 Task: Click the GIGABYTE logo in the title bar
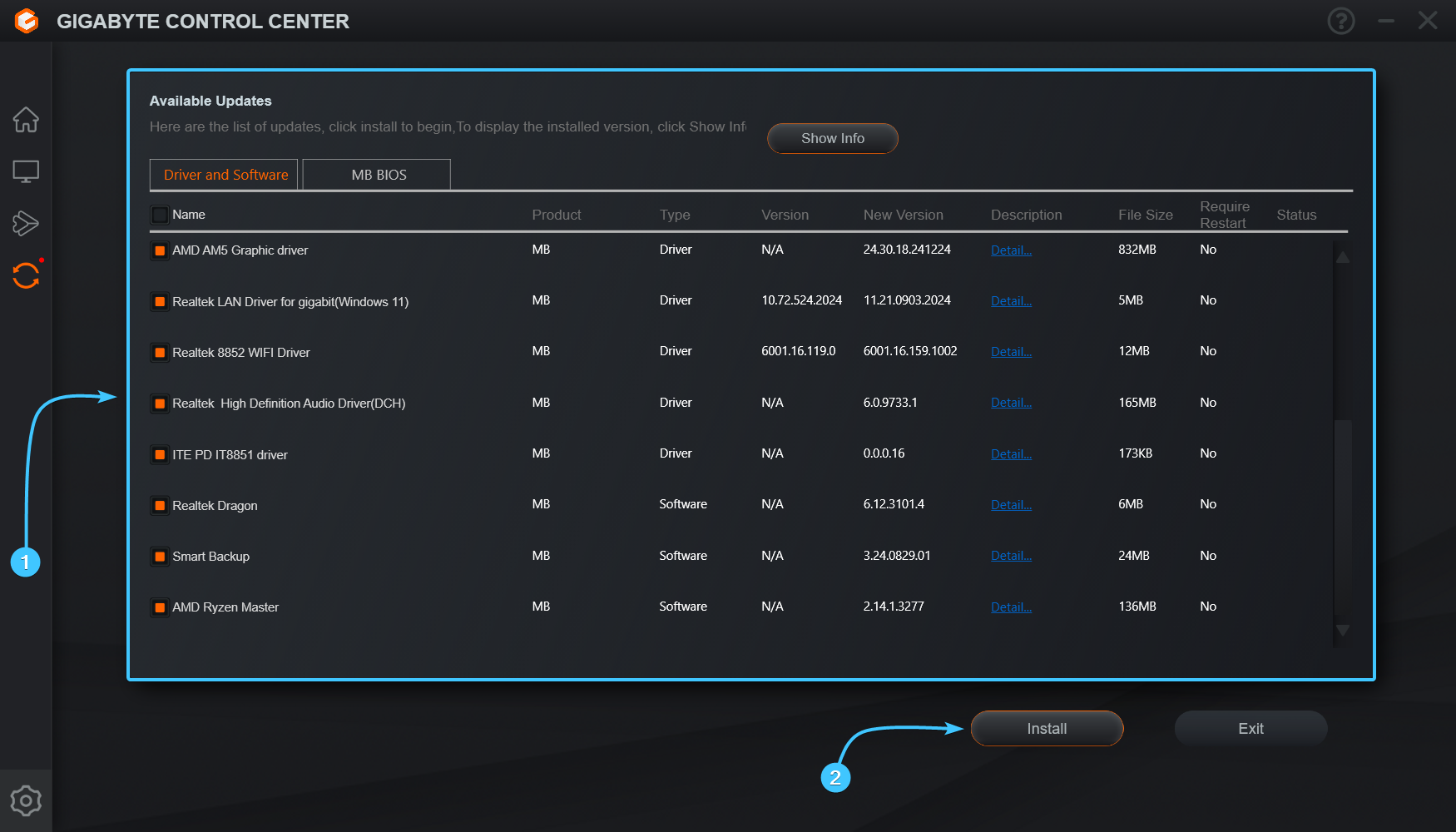26,21
